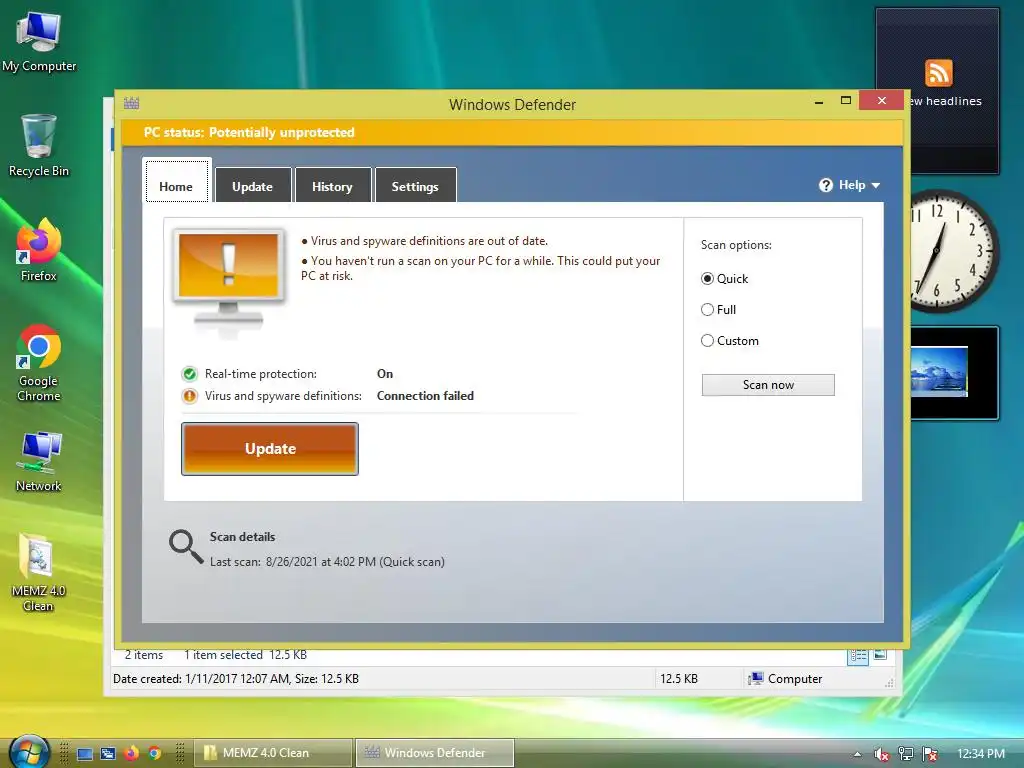The height and width of the screenshot is (768, 1024).
Task: Open the Recycle Bin desktop icon
Action: click(39, 145)
